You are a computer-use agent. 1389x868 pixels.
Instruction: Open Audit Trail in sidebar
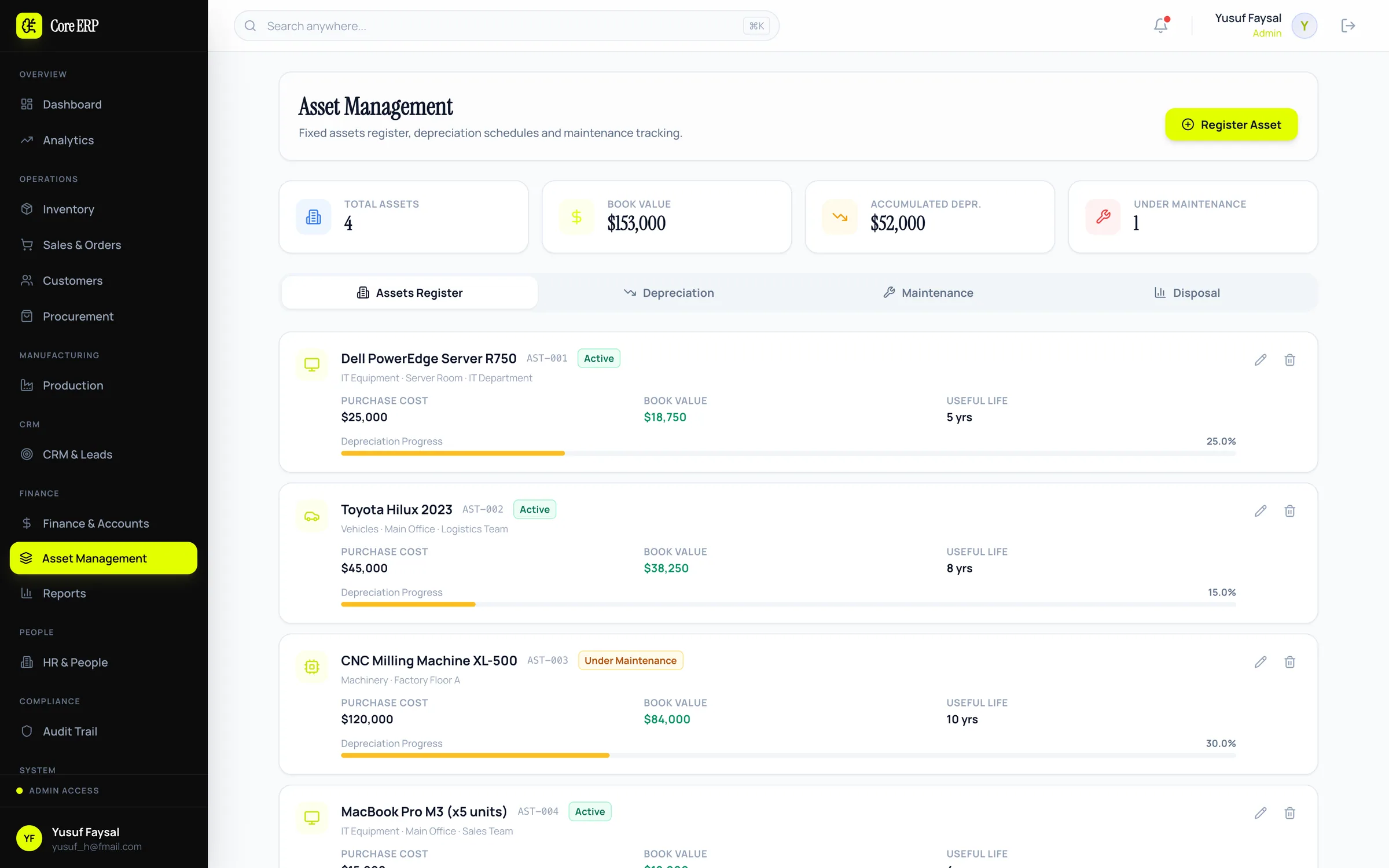(104, 731)
